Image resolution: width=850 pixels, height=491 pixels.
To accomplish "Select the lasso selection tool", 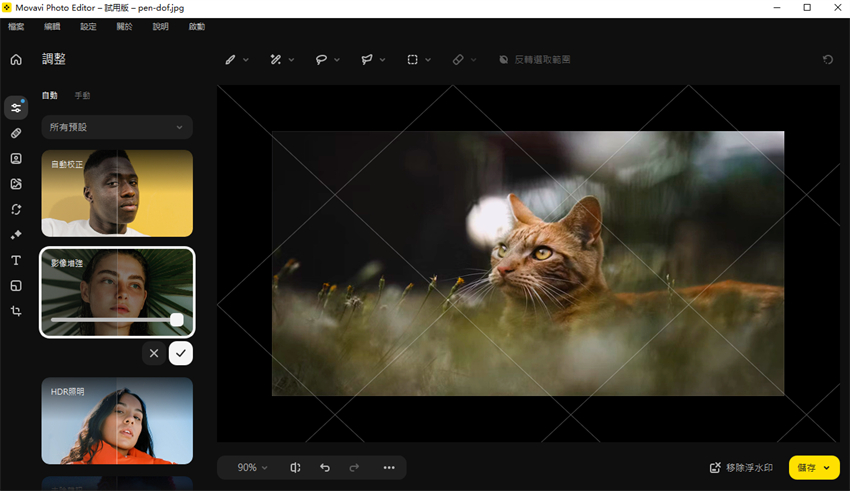I will (322, 60).
